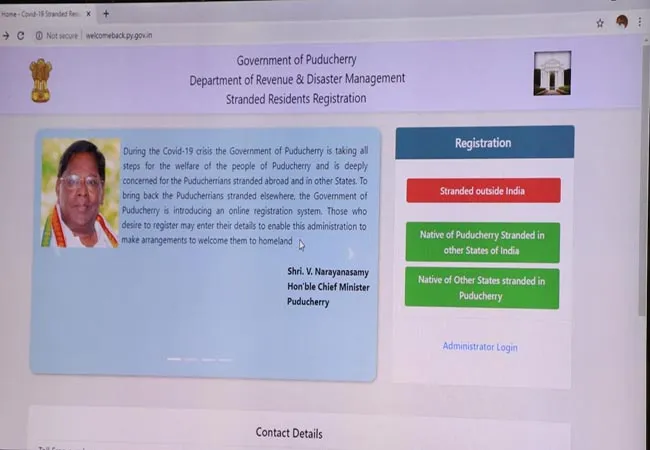Click the Shri. V. Narayanasamy name text
The width and height of the screenshot is (650, 450).
[328, 272]
